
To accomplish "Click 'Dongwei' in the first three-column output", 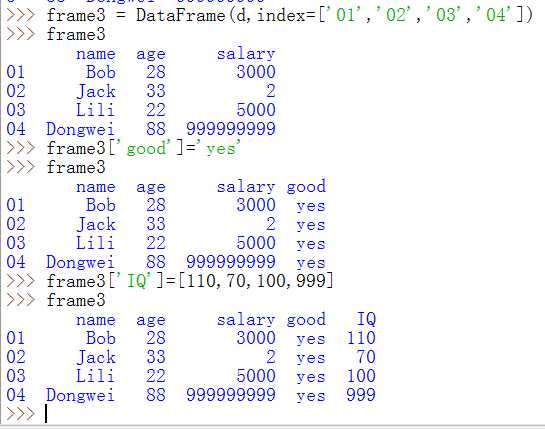I will pos(80,129).
